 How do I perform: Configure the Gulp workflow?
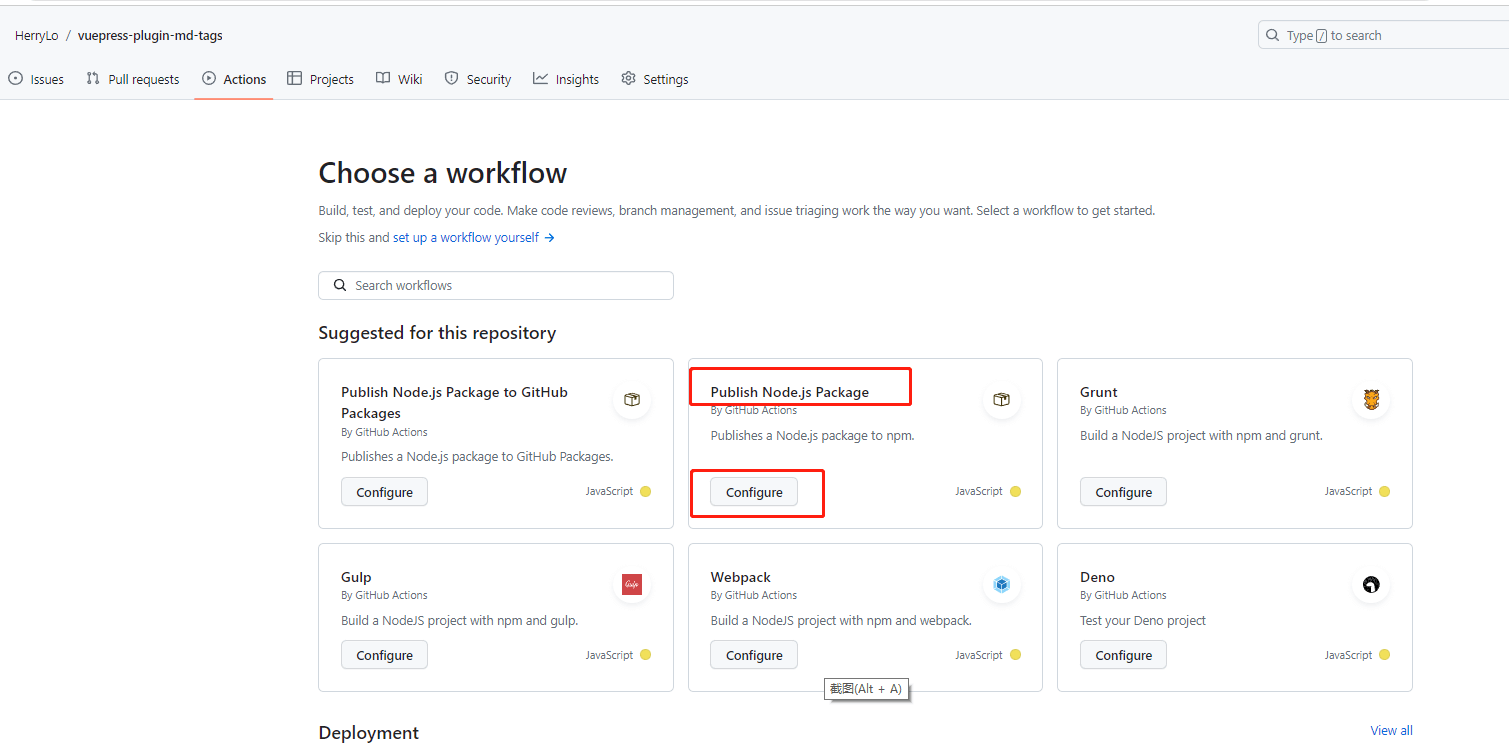pyautogui.click(x=385, y=655)
